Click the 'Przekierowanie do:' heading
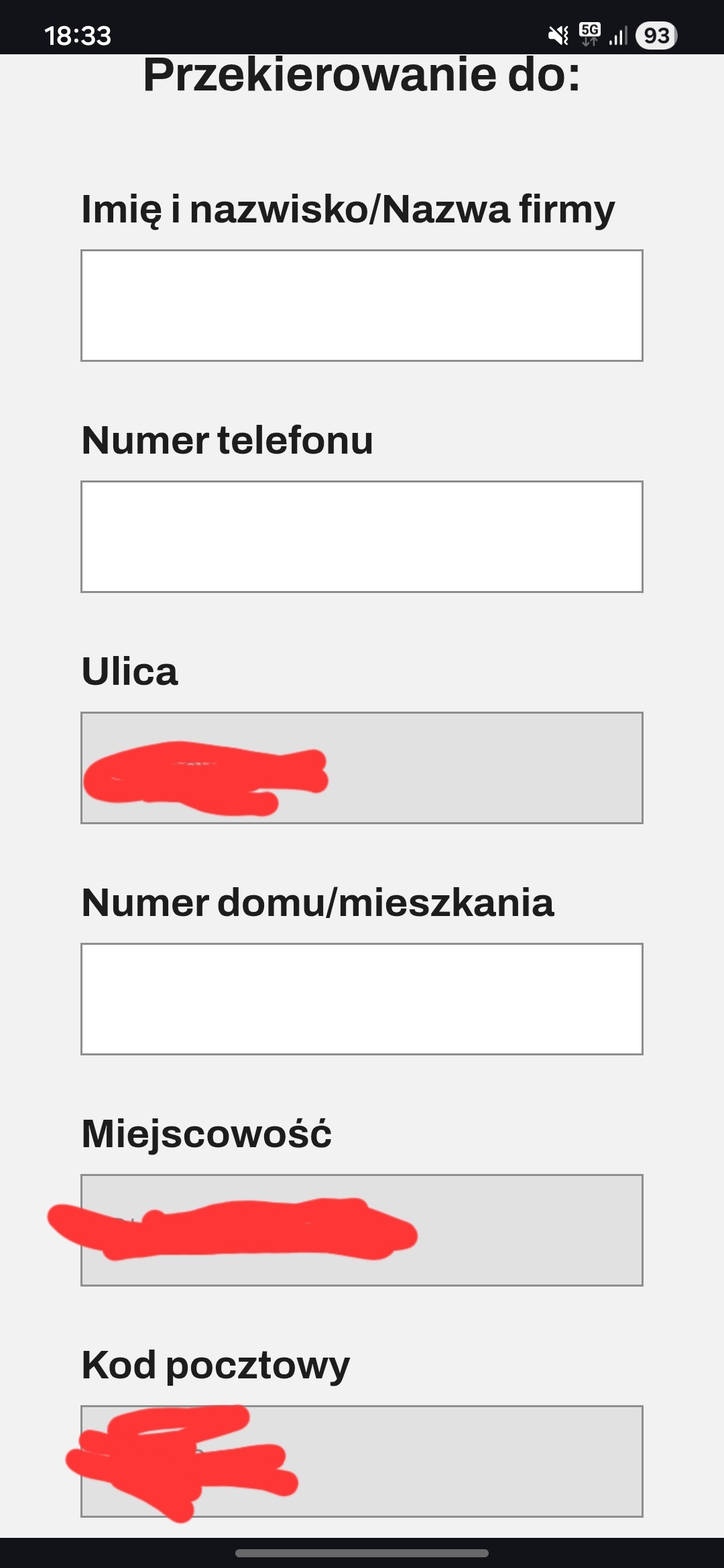724x1568 pixels. click(362, 75)
